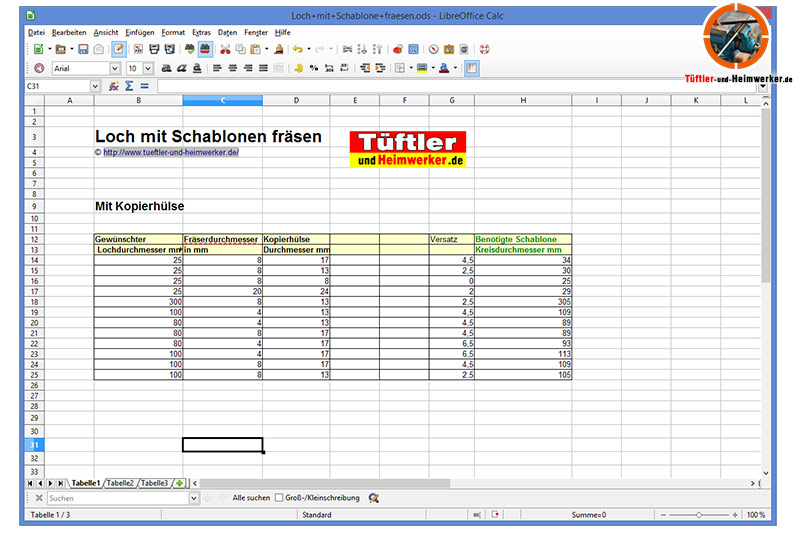
Task: Toggle Bold formatting
Action: click(x=166, y=68)
